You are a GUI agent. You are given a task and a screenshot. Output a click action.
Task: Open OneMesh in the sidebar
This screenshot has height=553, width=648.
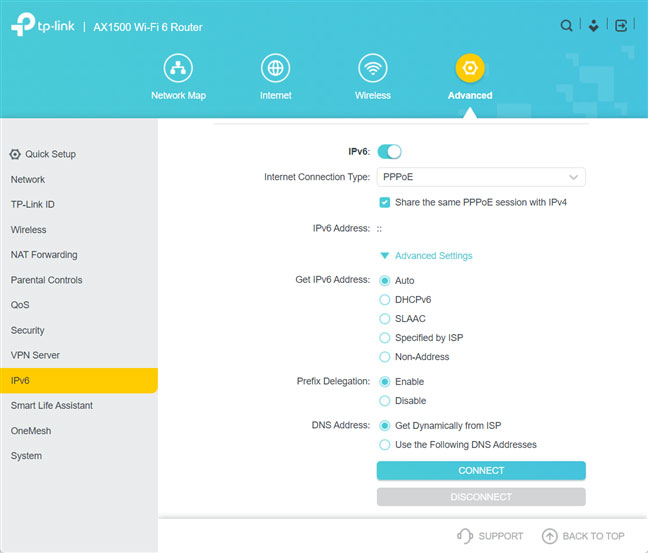(31, 431)
